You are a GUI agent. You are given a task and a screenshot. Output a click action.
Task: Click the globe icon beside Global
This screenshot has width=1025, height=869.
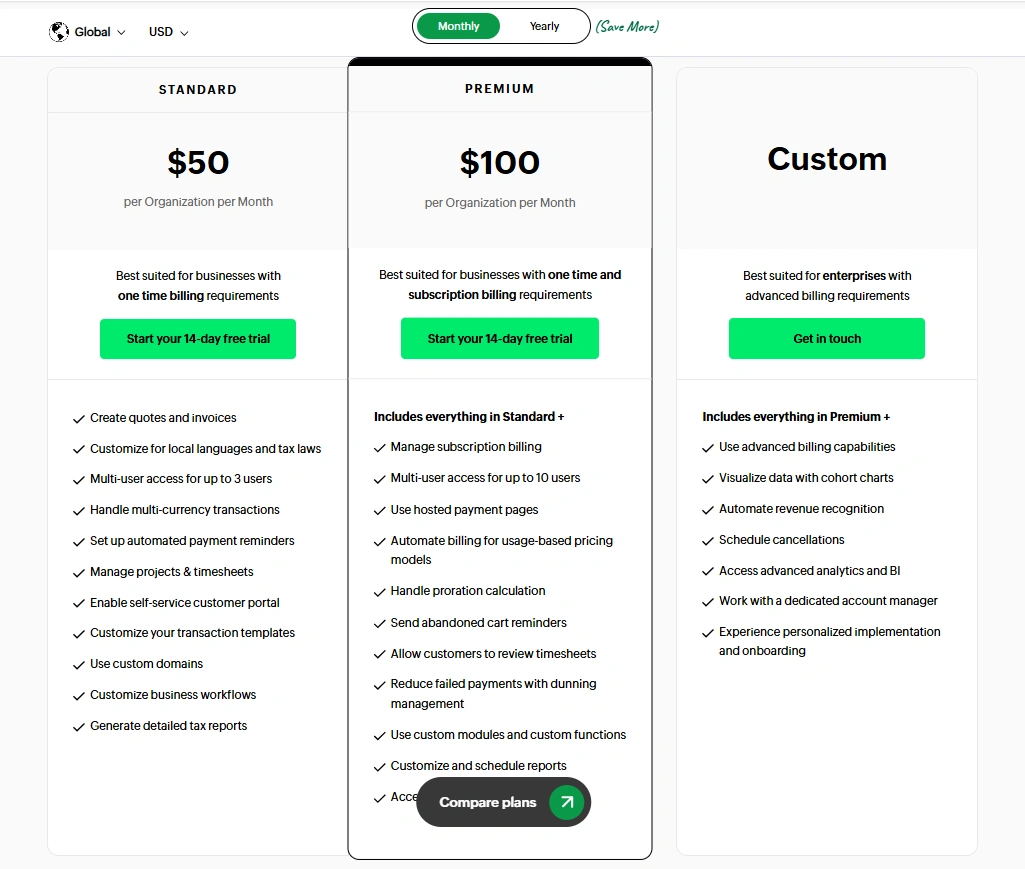59,31
